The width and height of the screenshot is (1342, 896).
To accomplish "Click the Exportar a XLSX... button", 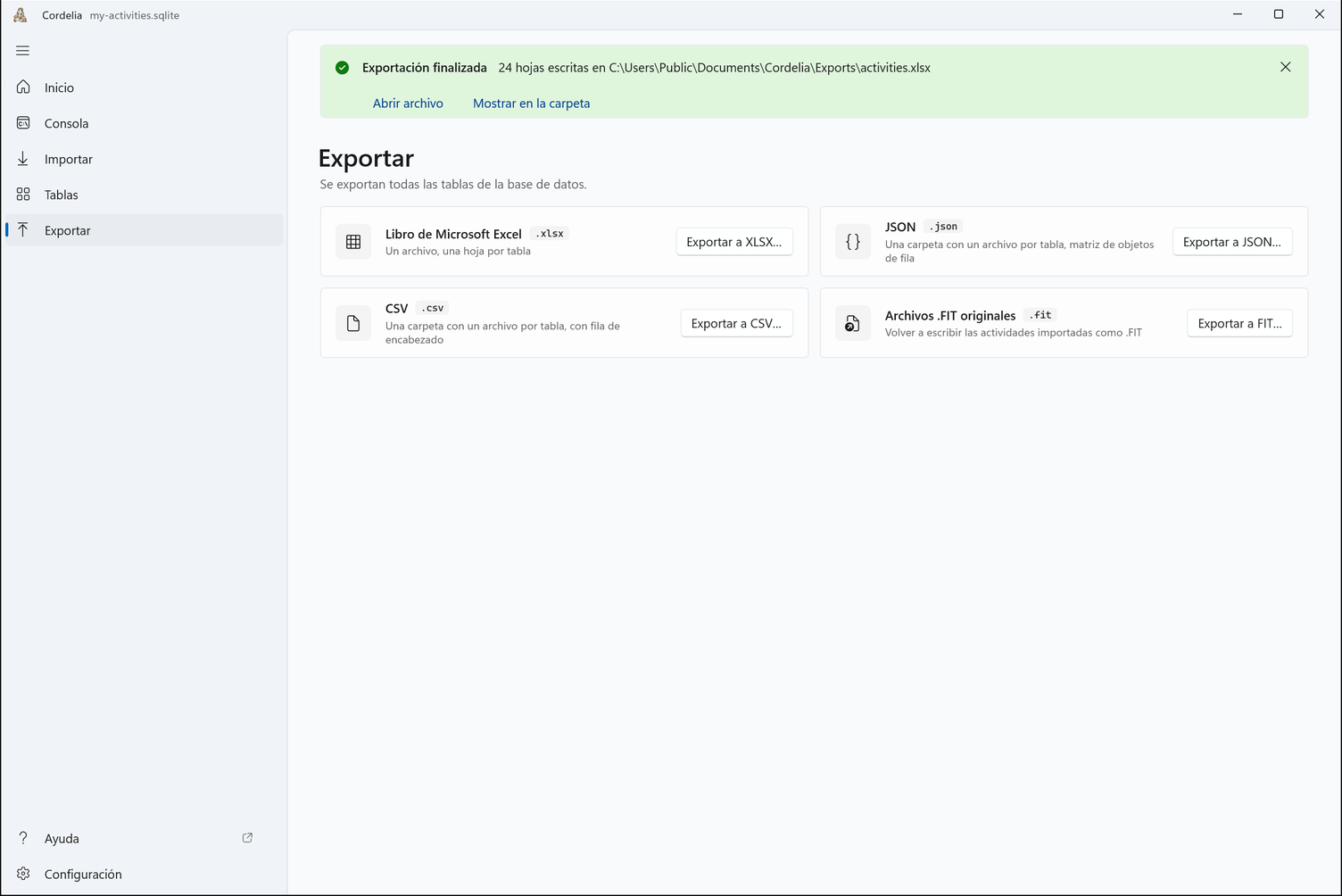I will tap(734, 242).
